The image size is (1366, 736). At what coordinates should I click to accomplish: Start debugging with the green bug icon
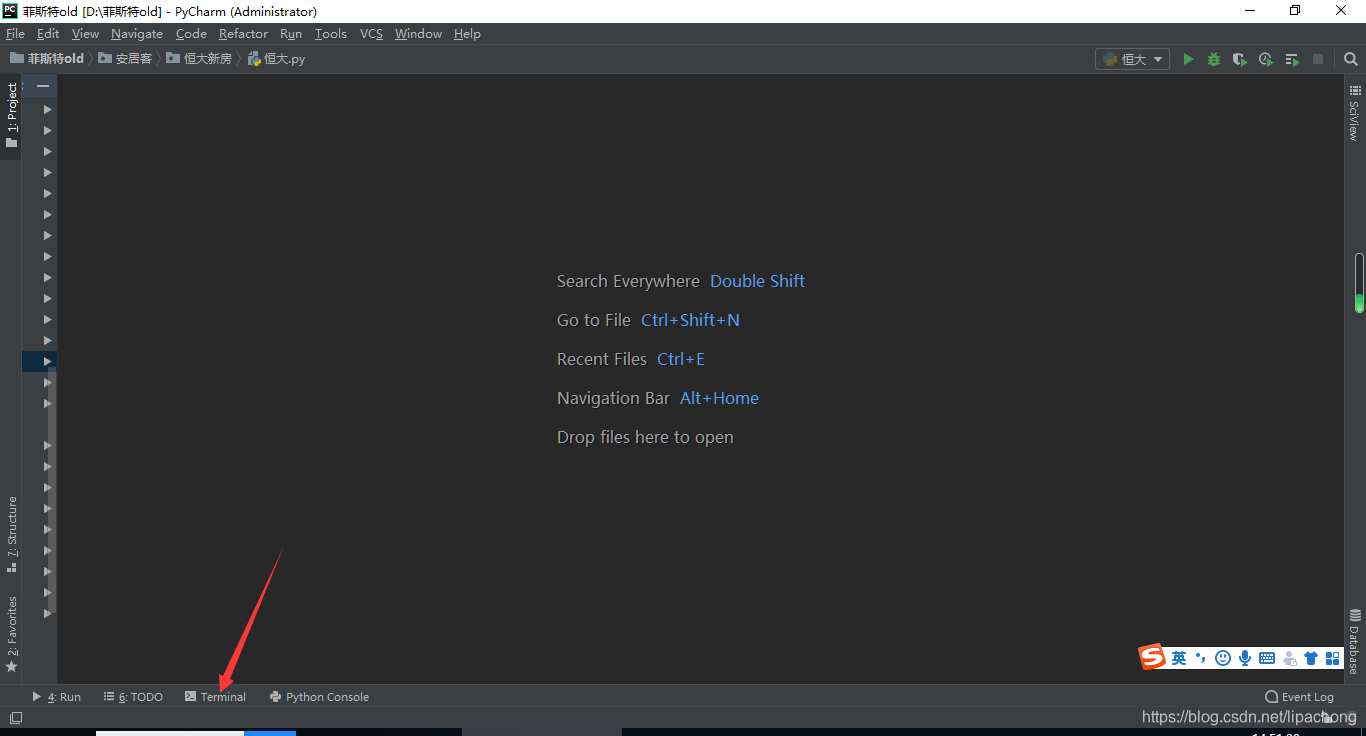pyautogui.click(x=1214, y=59)
